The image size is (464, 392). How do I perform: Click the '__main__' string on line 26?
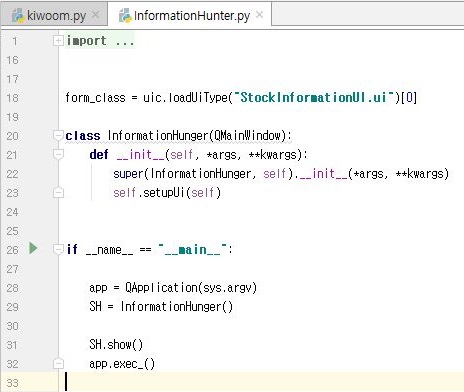coord(193,250)
